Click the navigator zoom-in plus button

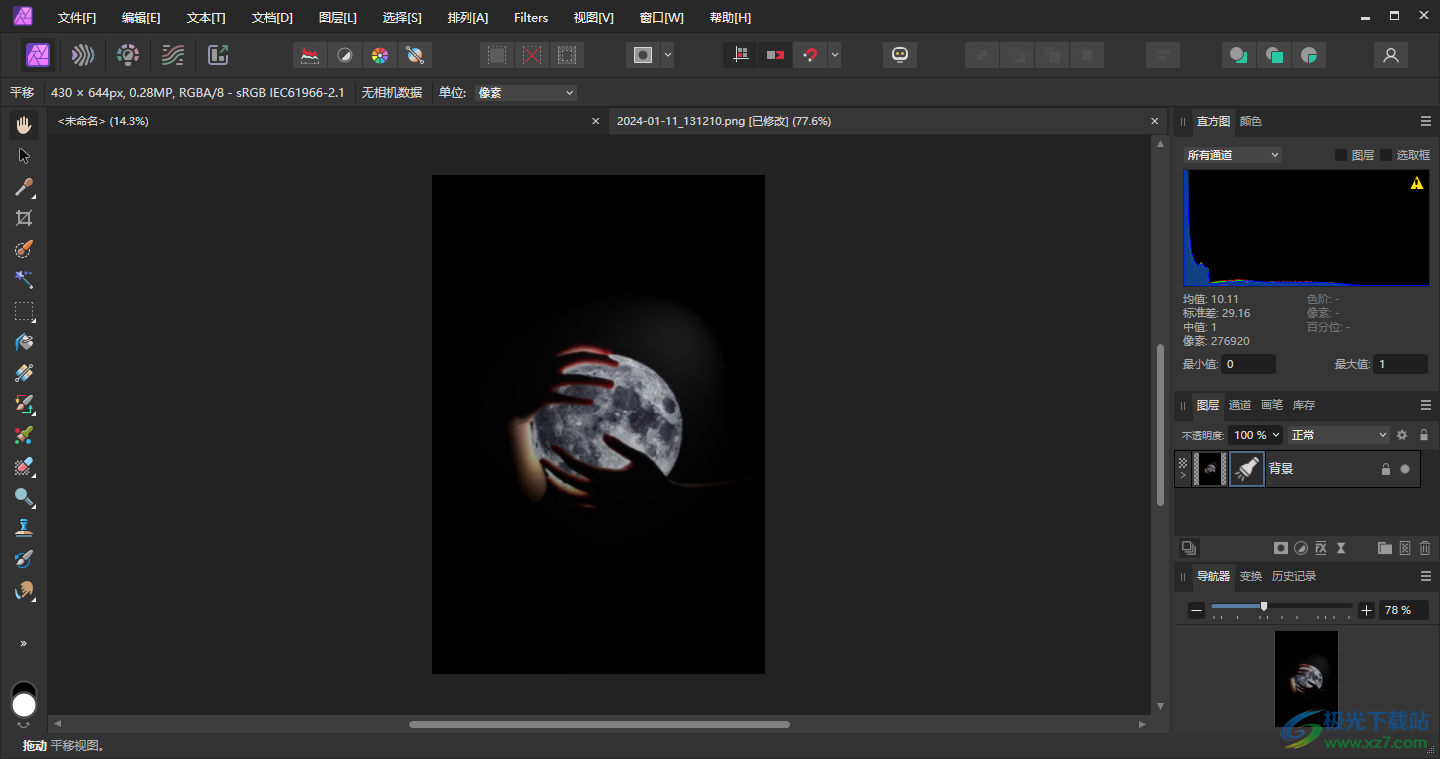tap(1367, 610)
